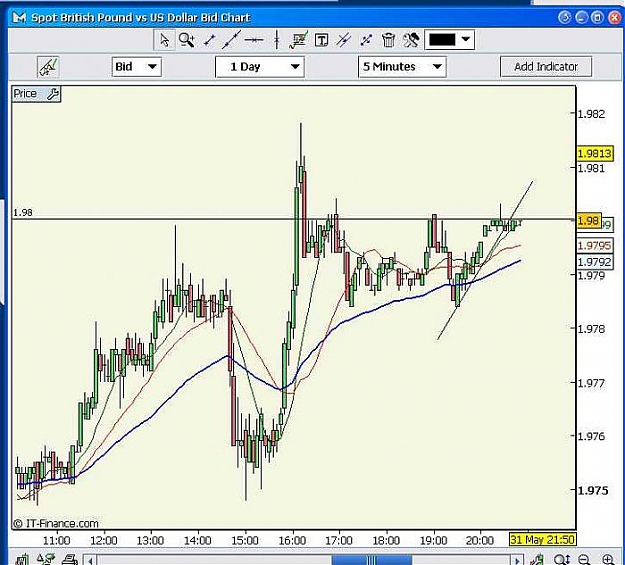625x565 pixels.
Task: Click the chart with green check toolbar icon
Action: pyautogui.click(x=299, y=40)
